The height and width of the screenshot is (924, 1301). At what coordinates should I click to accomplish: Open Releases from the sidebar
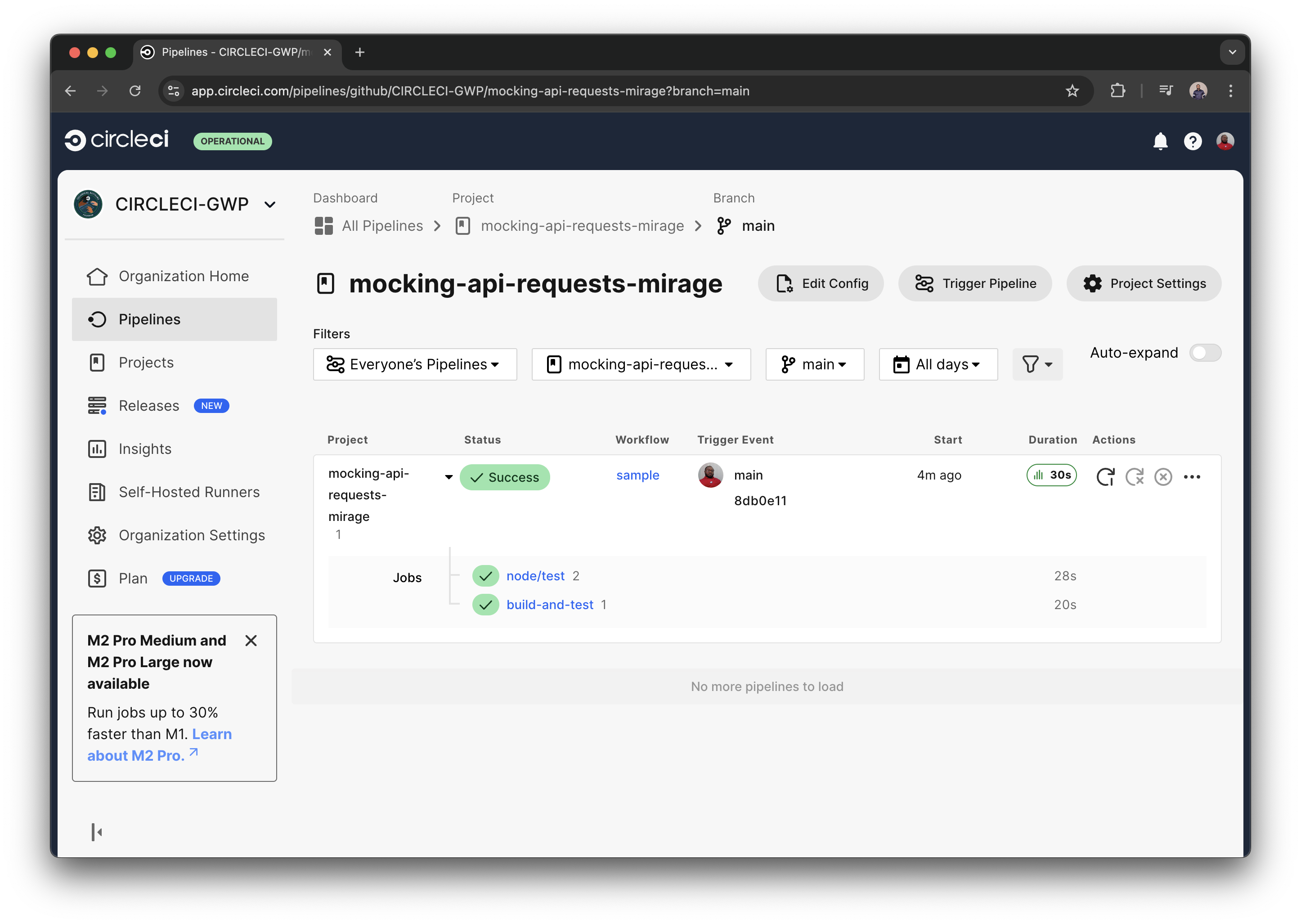tap(148, 405)
